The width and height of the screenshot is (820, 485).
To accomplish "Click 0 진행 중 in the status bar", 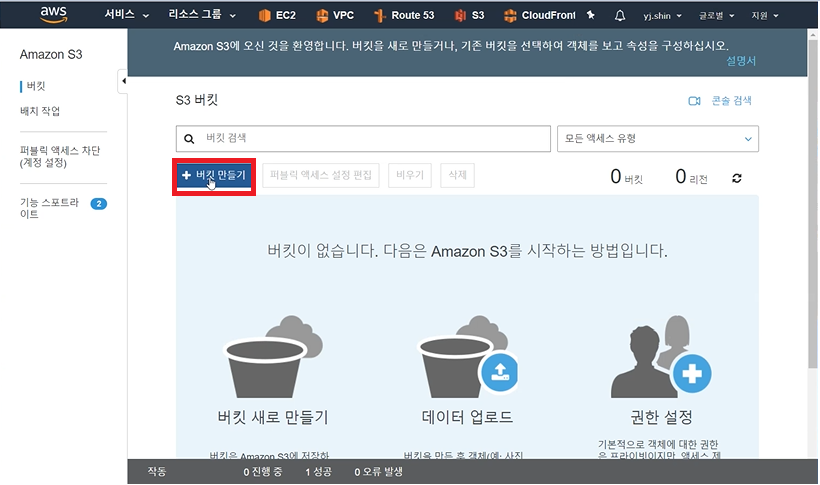I will [x=263, y=472].
